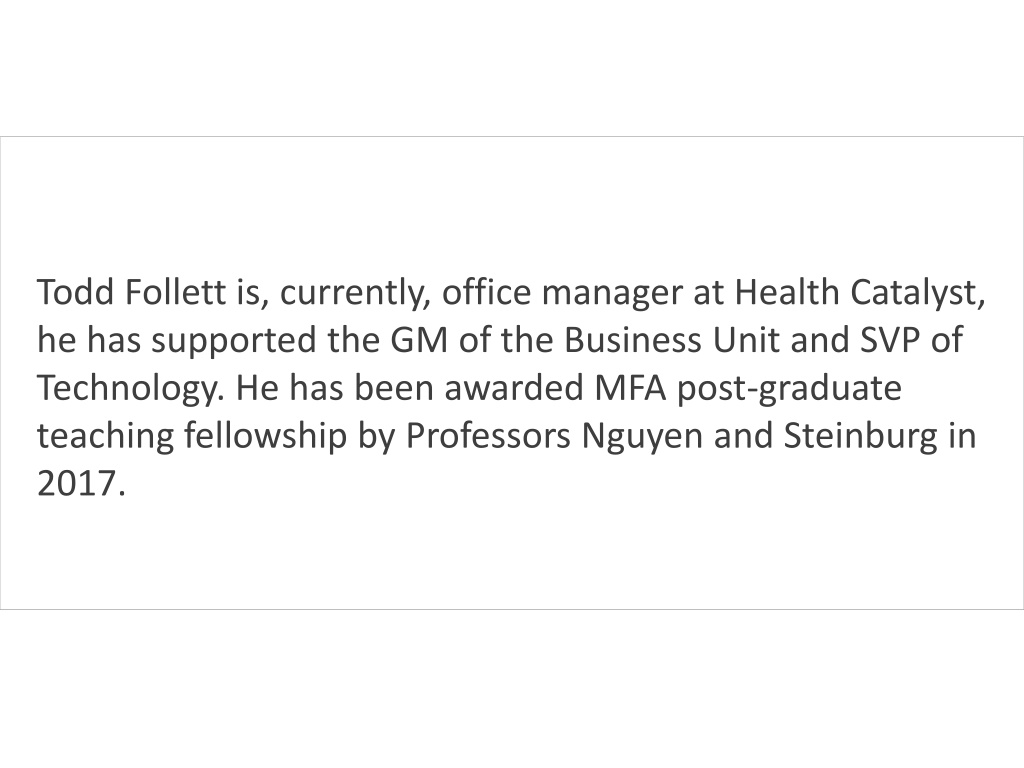The height and width of the screenshot is (768, 1024).
Task: Click the word "Health" in the text
Action: [x=786, y=292]
